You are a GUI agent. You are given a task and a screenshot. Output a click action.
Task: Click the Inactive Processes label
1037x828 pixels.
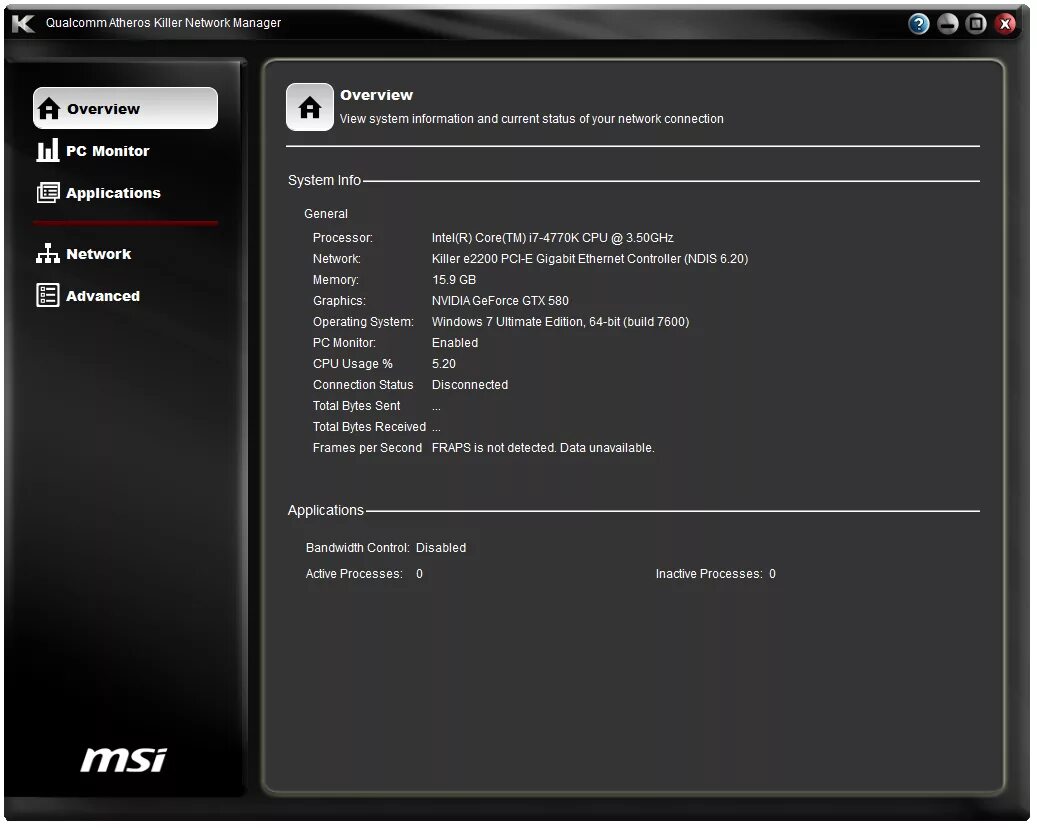pos(709,574)
